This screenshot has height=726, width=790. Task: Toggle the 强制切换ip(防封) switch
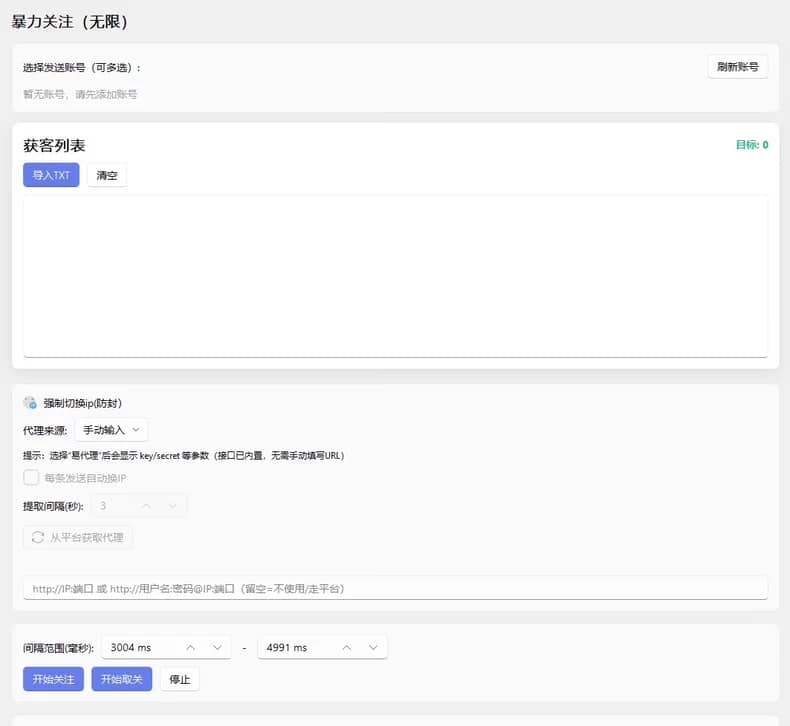[x=30, y=403]
